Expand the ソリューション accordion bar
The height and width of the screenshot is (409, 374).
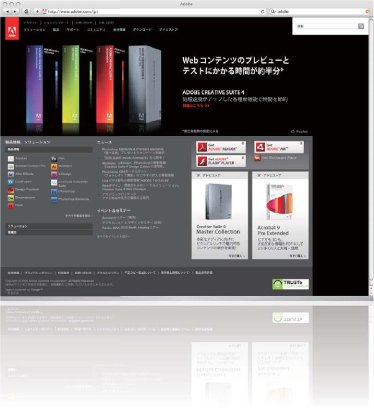coord(49,226)
